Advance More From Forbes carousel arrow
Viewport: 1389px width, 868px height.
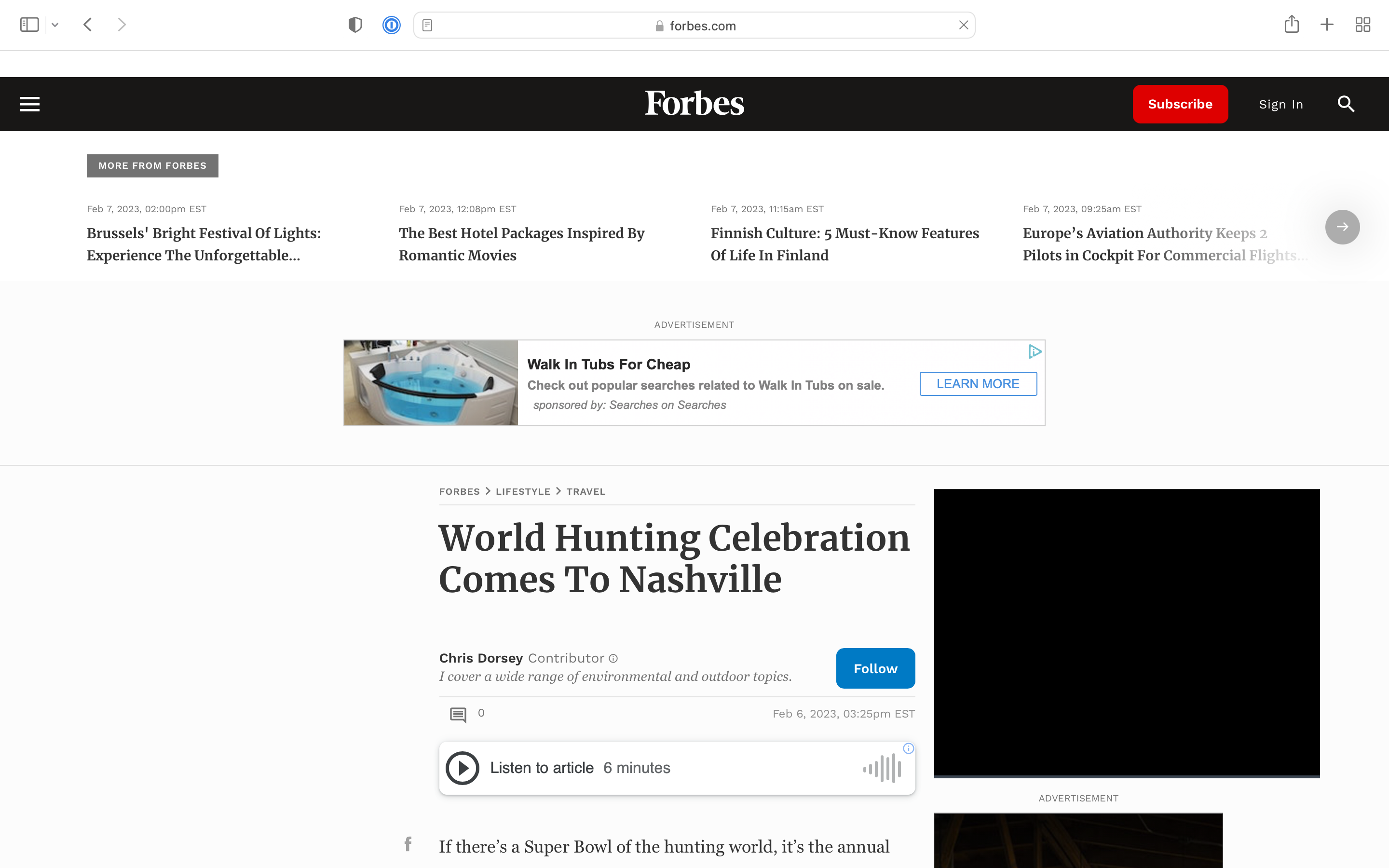[1342, 227]
